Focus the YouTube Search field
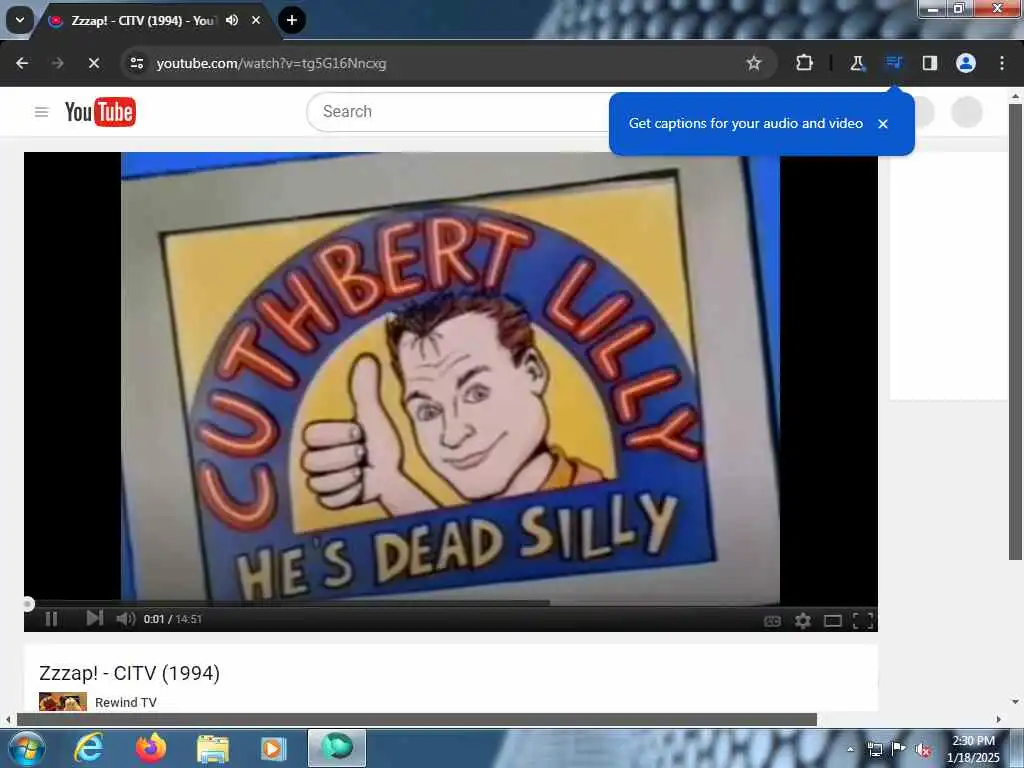The width and height of the screenshot is (1024, 768). coord(460,112)
